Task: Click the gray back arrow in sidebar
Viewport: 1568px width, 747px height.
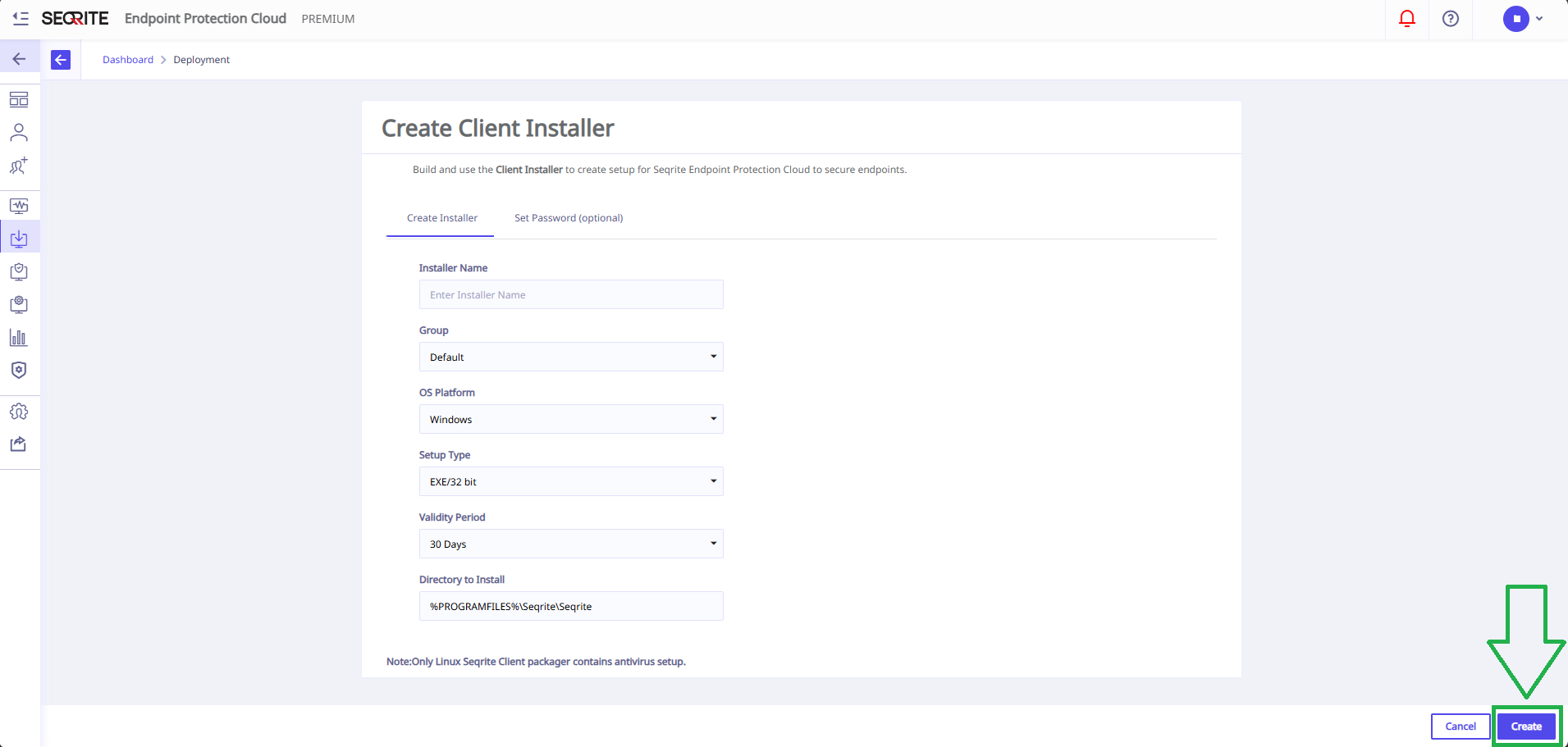Action: coord(20,59)
